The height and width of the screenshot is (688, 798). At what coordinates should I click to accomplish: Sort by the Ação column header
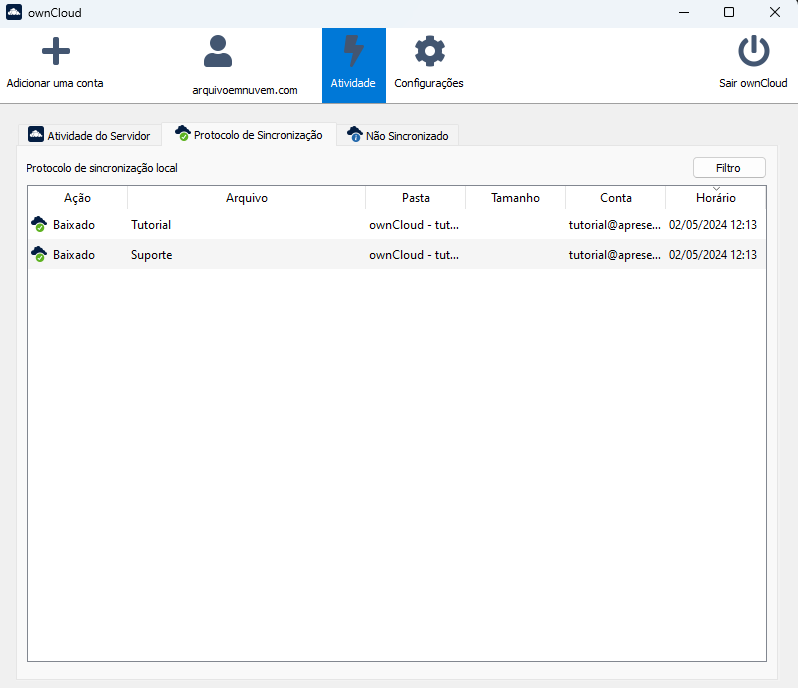(x=77, y=198)
